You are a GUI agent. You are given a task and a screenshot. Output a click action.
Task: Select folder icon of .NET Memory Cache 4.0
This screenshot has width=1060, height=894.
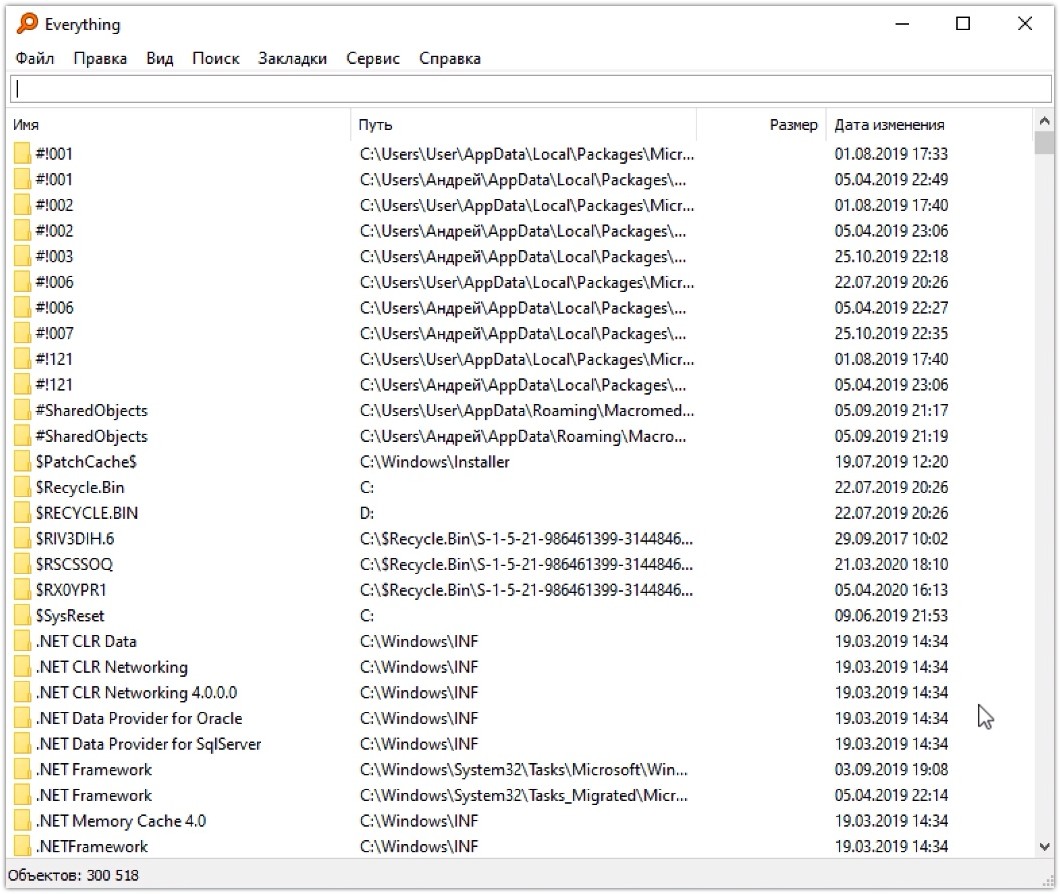coord(22,822)
